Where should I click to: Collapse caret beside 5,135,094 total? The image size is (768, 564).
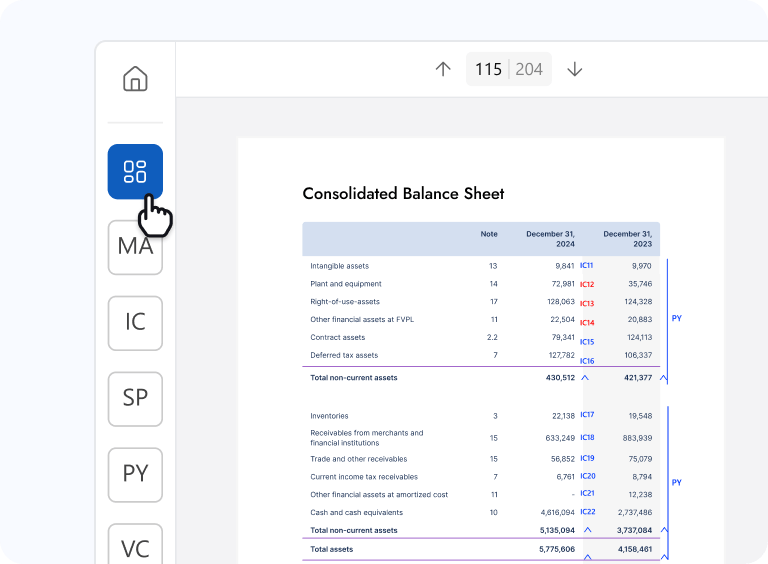pyautogui.click(x=587, y=530)
